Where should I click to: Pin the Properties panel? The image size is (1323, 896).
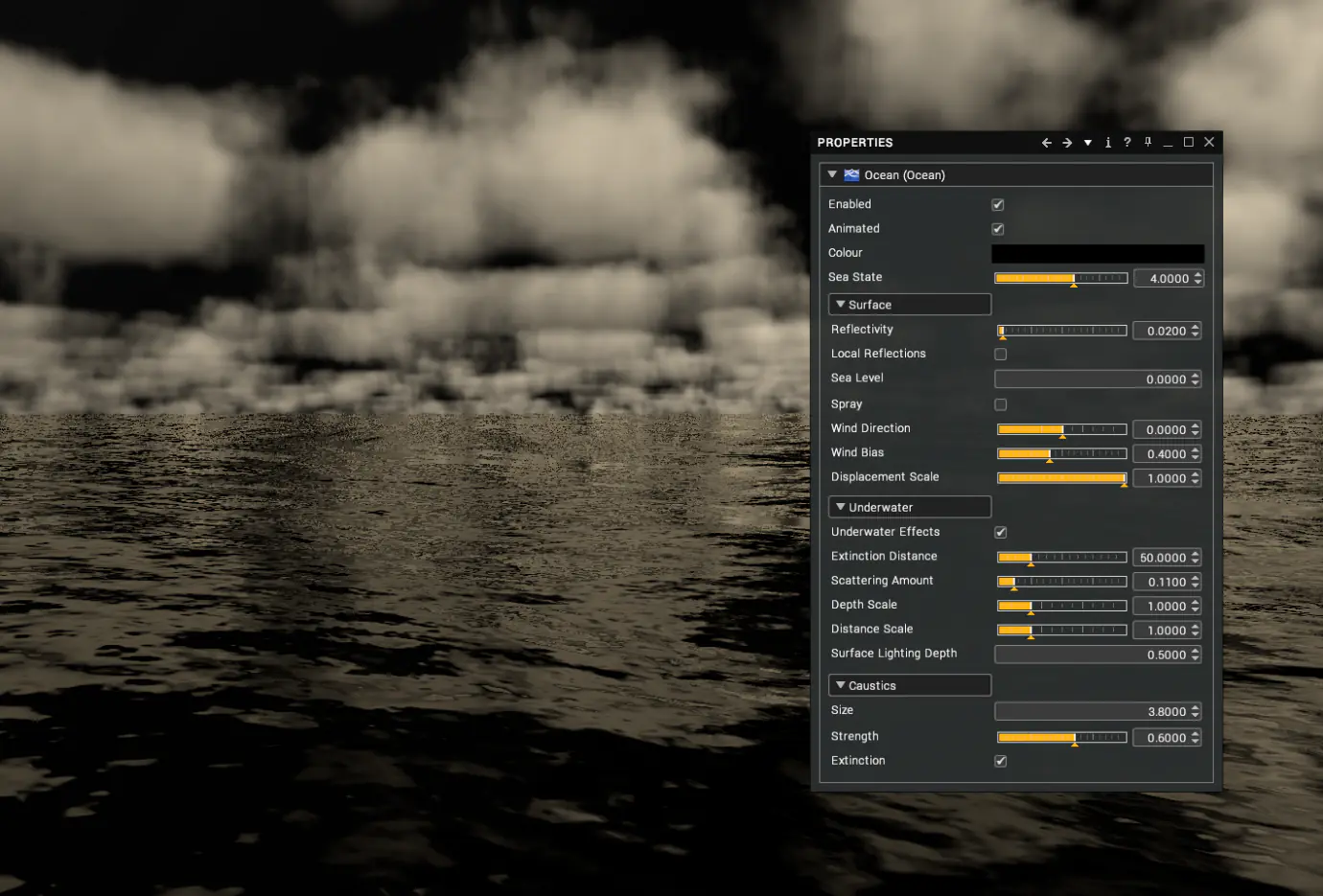tap(1148, 142)
